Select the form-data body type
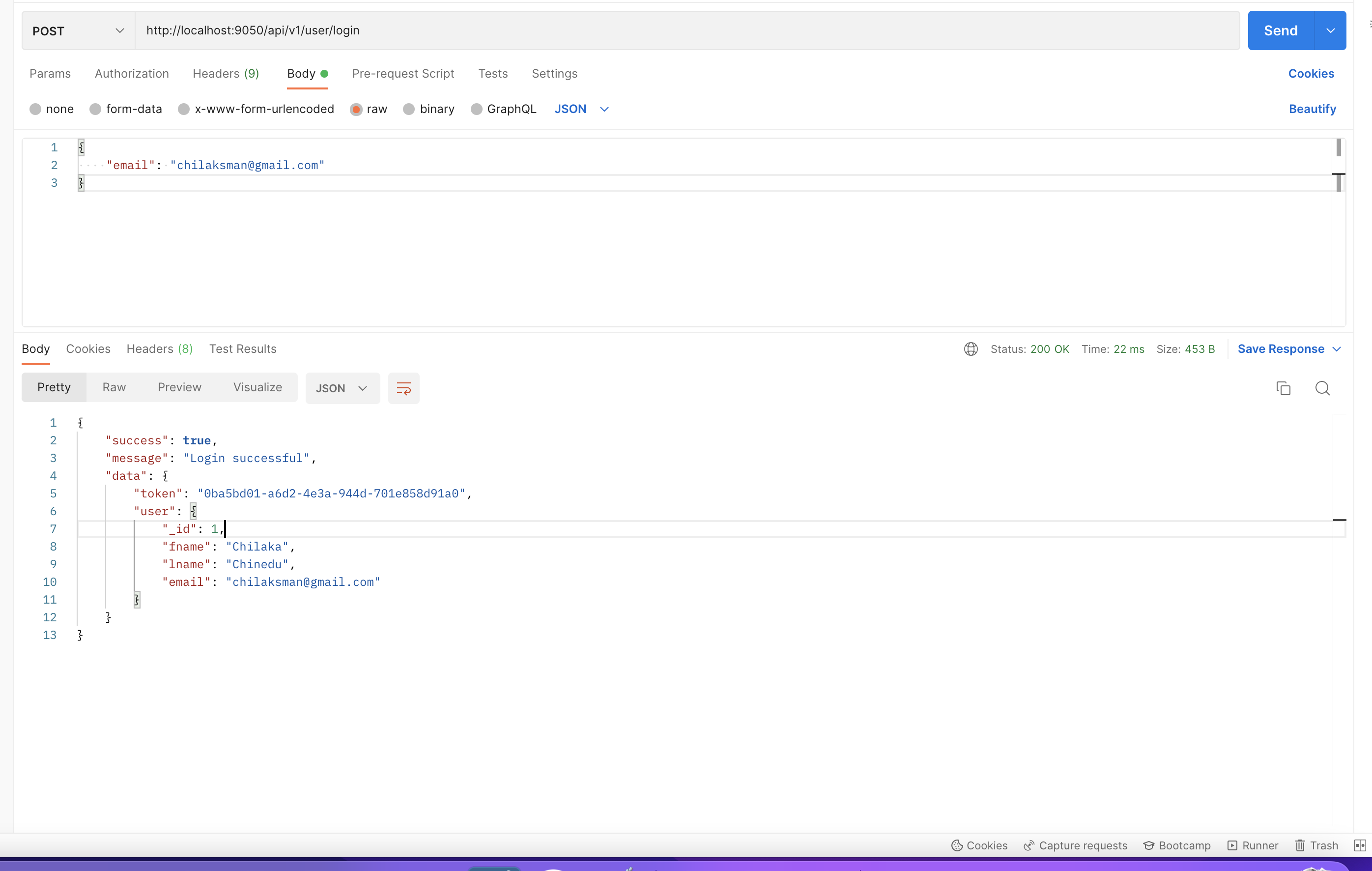The image size is (1372, 871). point(126,109)
